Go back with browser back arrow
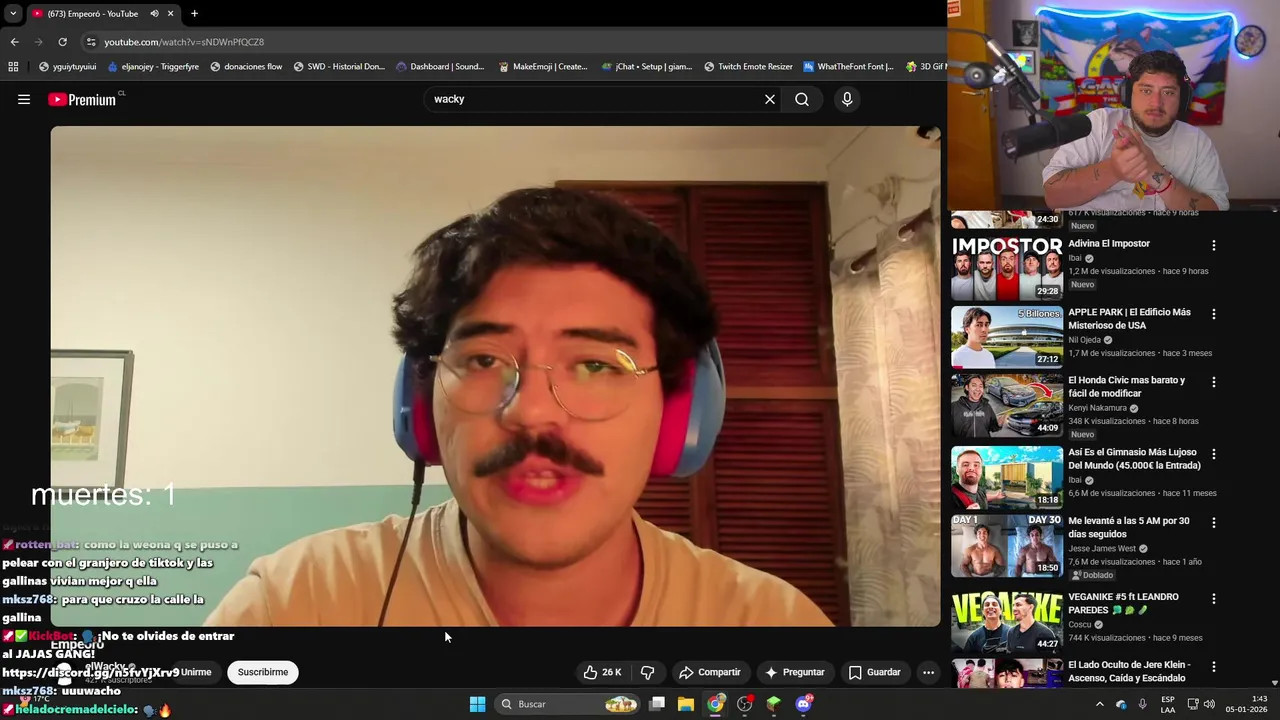 (x=14, y=42)
